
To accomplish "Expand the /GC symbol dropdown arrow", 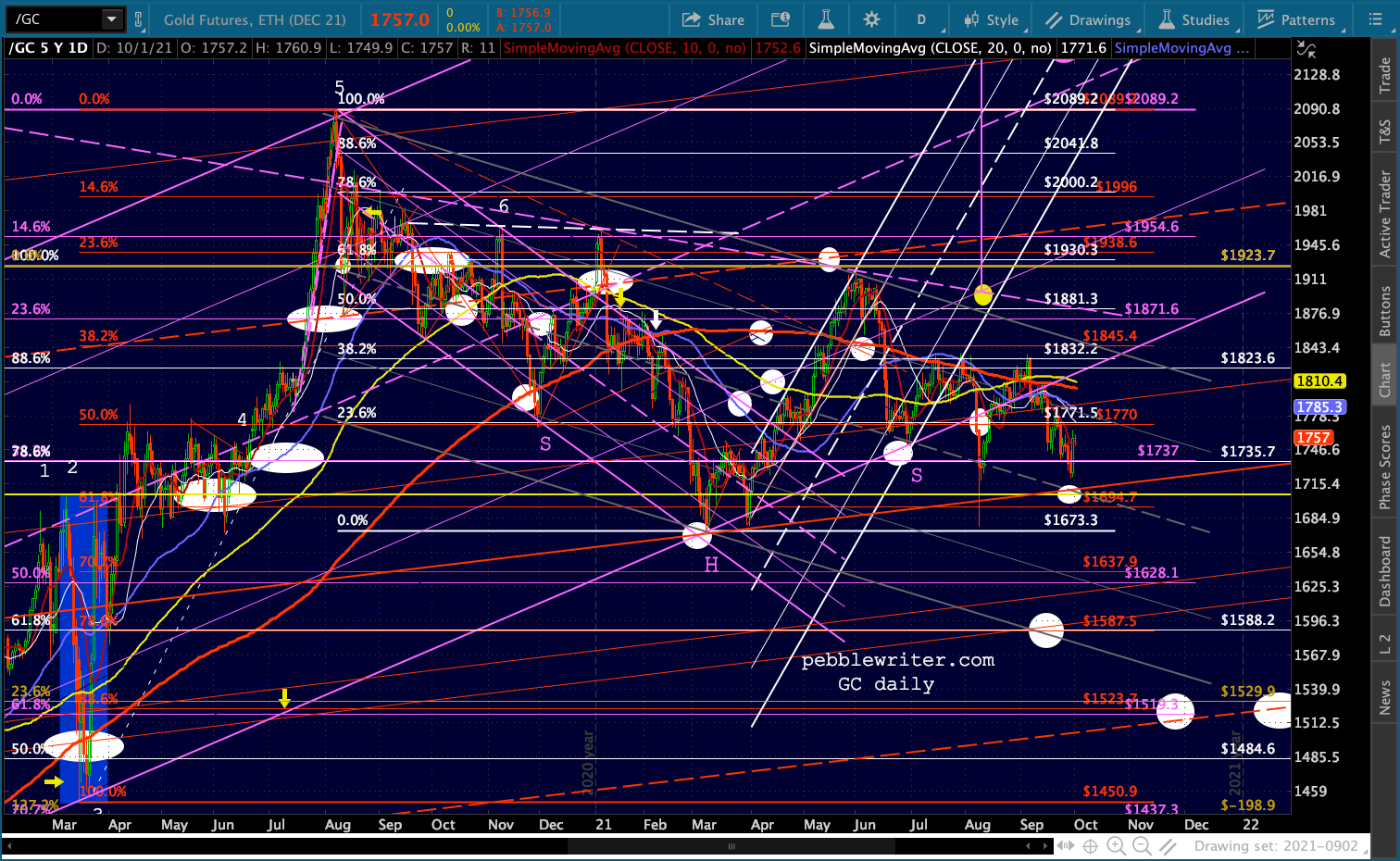I will click(x=111, y=19).
